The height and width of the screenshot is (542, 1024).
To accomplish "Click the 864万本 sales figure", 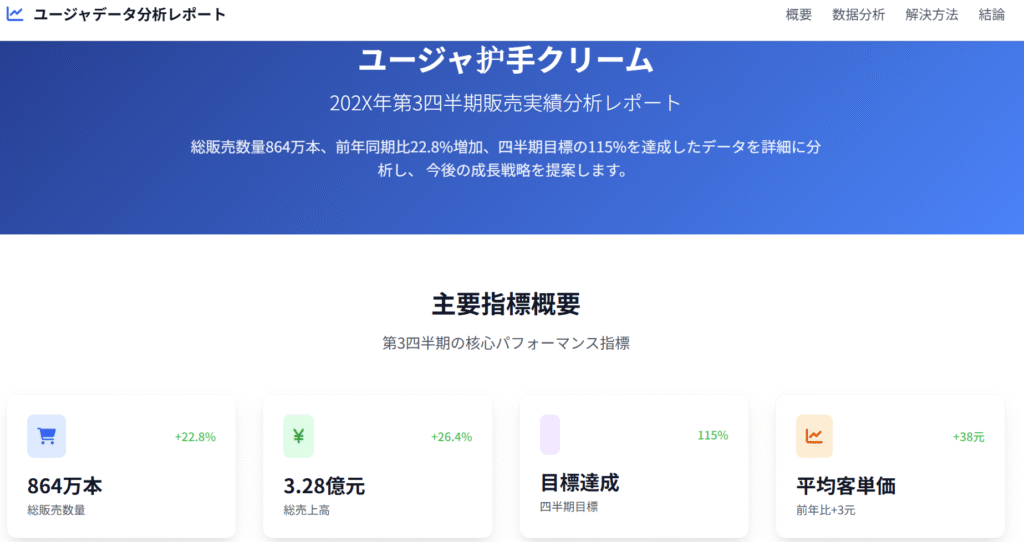I will pyautogui.click(x=65, y=487).
